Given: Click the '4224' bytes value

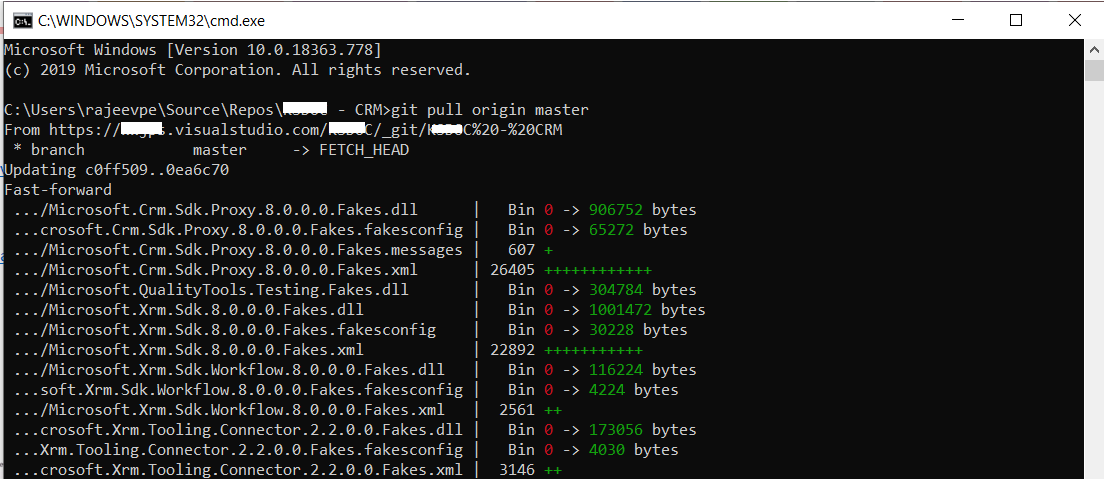Looking at the screenshot, I should pyautogui.click(x=608, y=389).
